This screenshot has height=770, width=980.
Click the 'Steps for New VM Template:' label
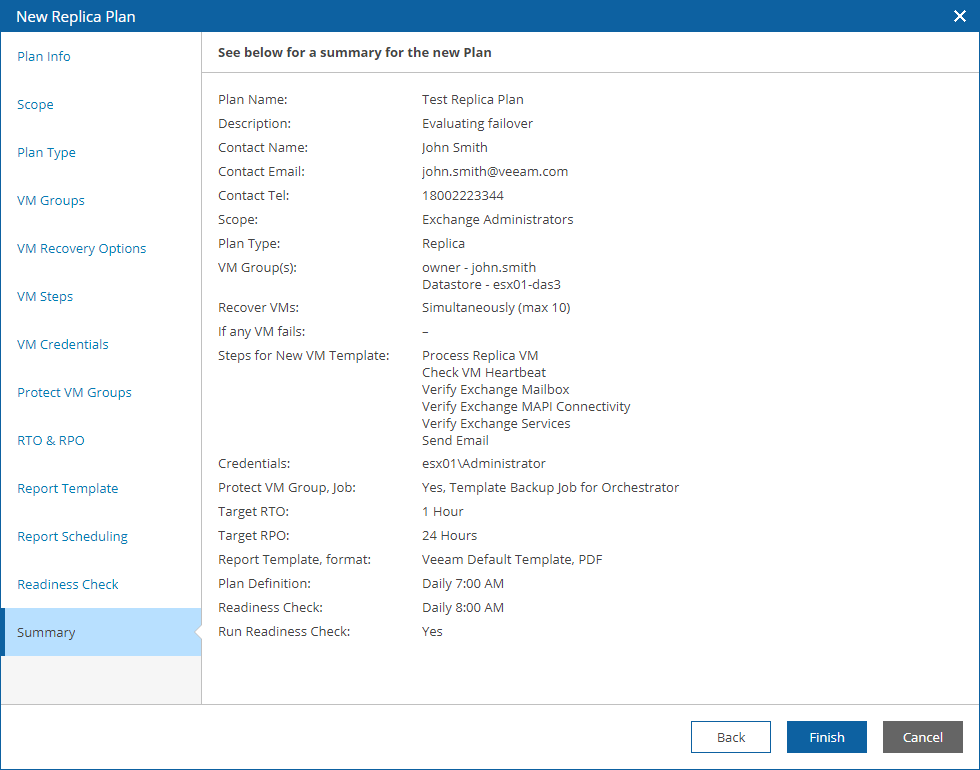tap(304, 356)
